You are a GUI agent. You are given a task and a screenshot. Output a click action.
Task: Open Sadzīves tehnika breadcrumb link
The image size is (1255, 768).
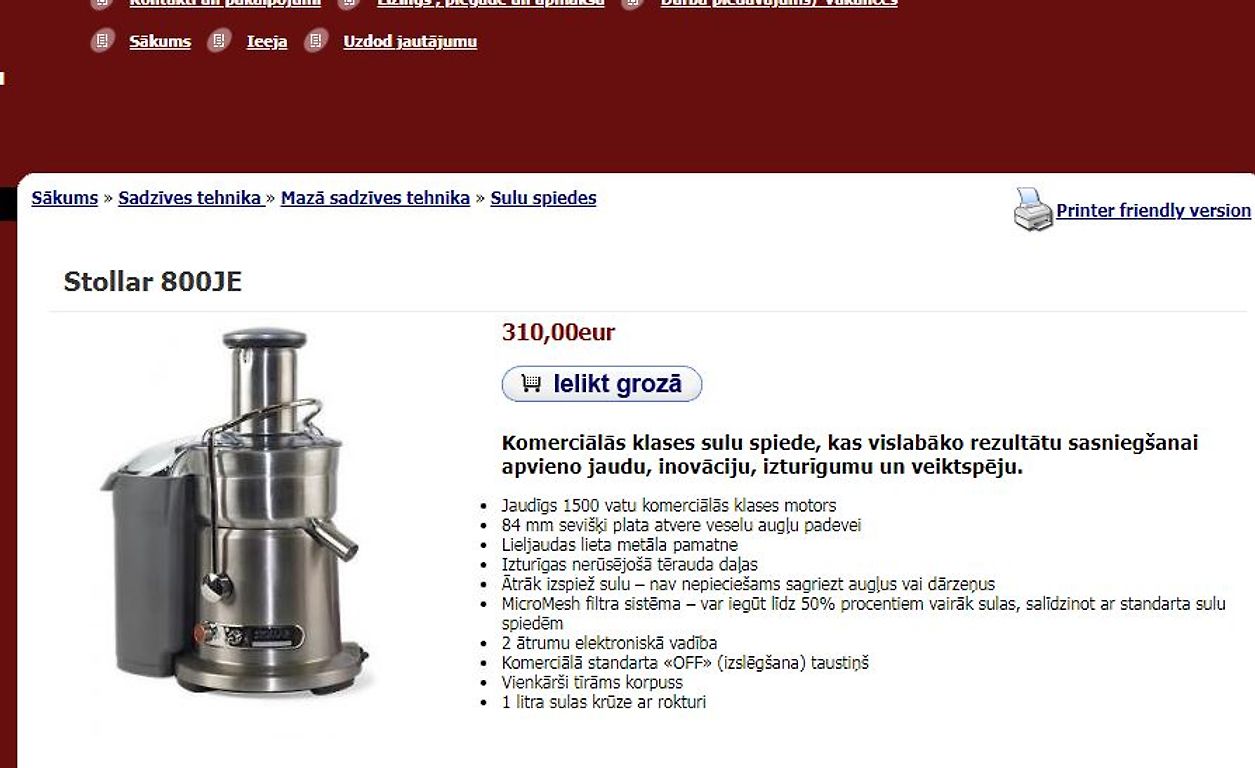[190, 198]
